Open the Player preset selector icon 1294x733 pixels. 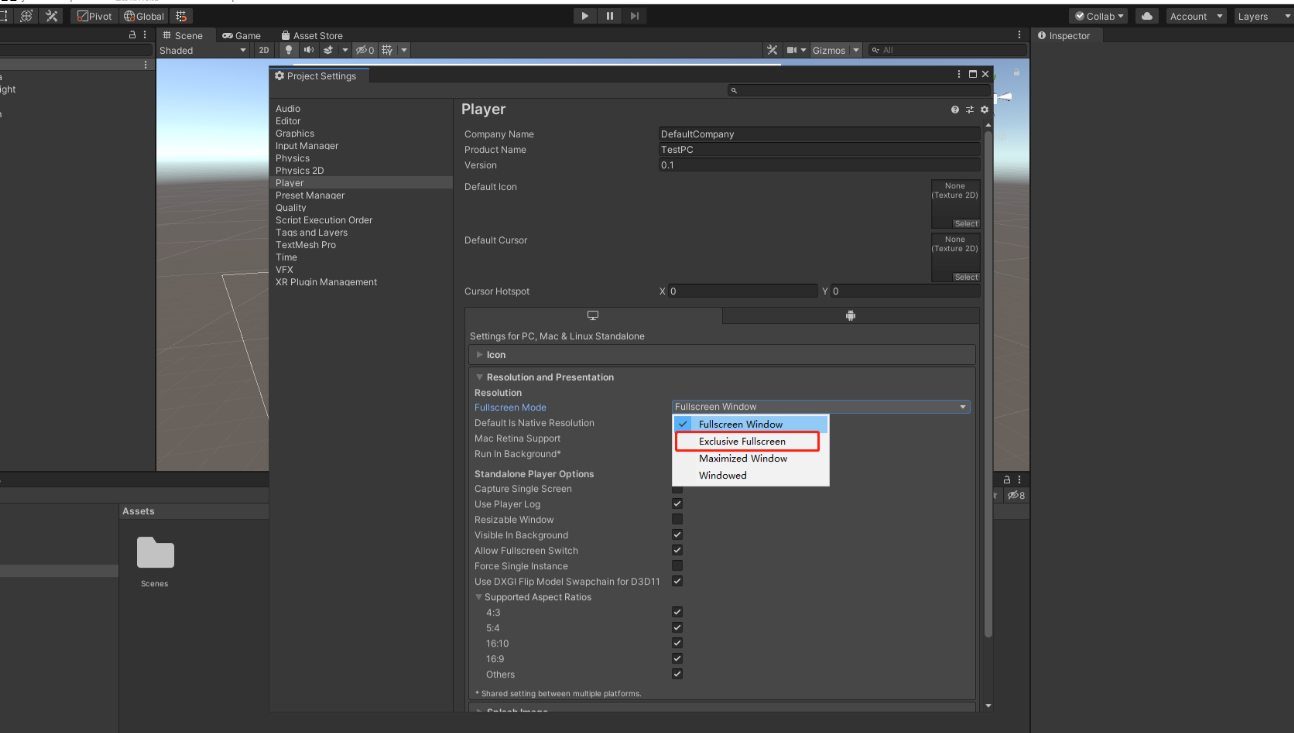(969, 110)
